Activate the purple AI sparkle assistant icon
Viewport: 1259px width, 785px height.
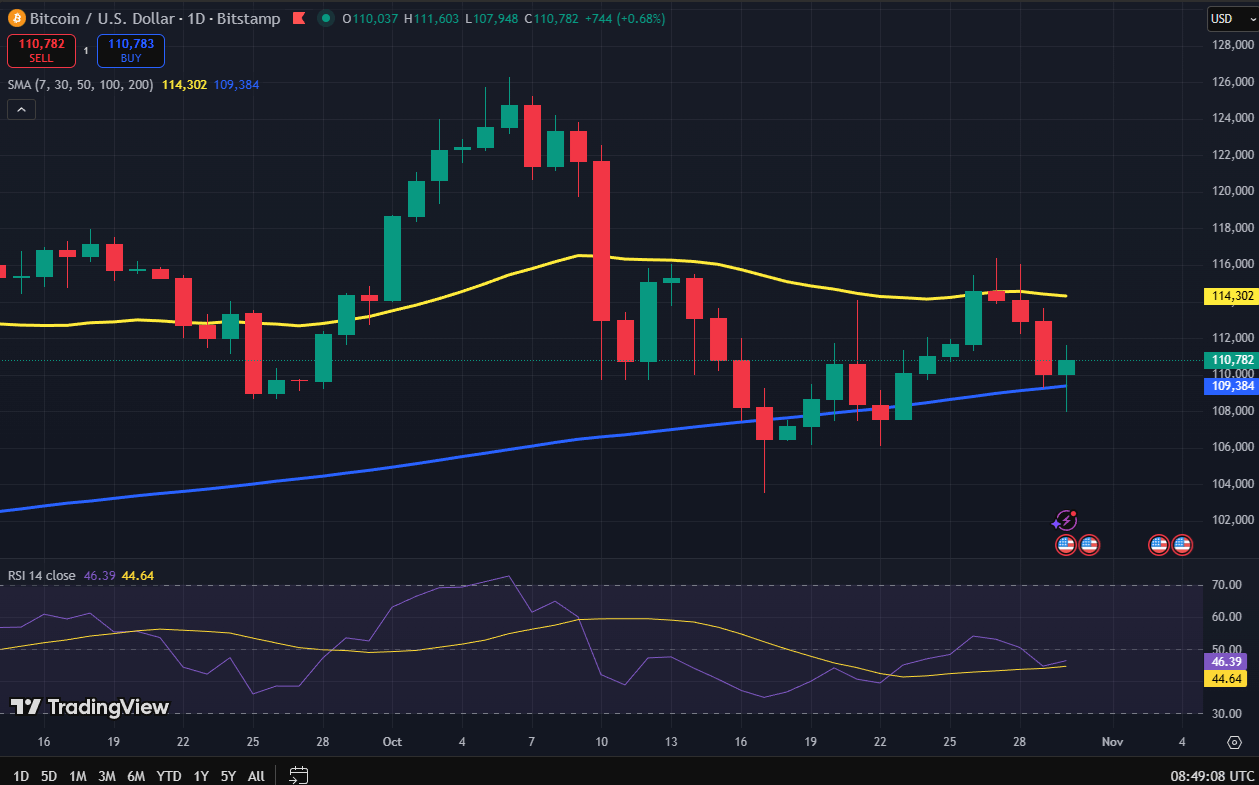(x=1065, y=520)
